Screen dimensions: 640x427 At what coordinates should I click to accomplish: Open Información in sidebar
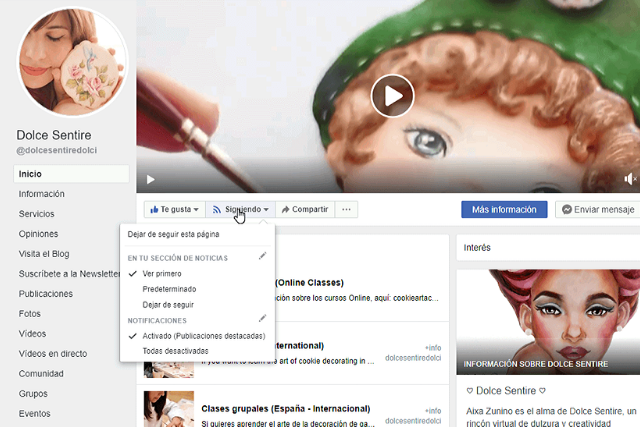tap(42, 194)
